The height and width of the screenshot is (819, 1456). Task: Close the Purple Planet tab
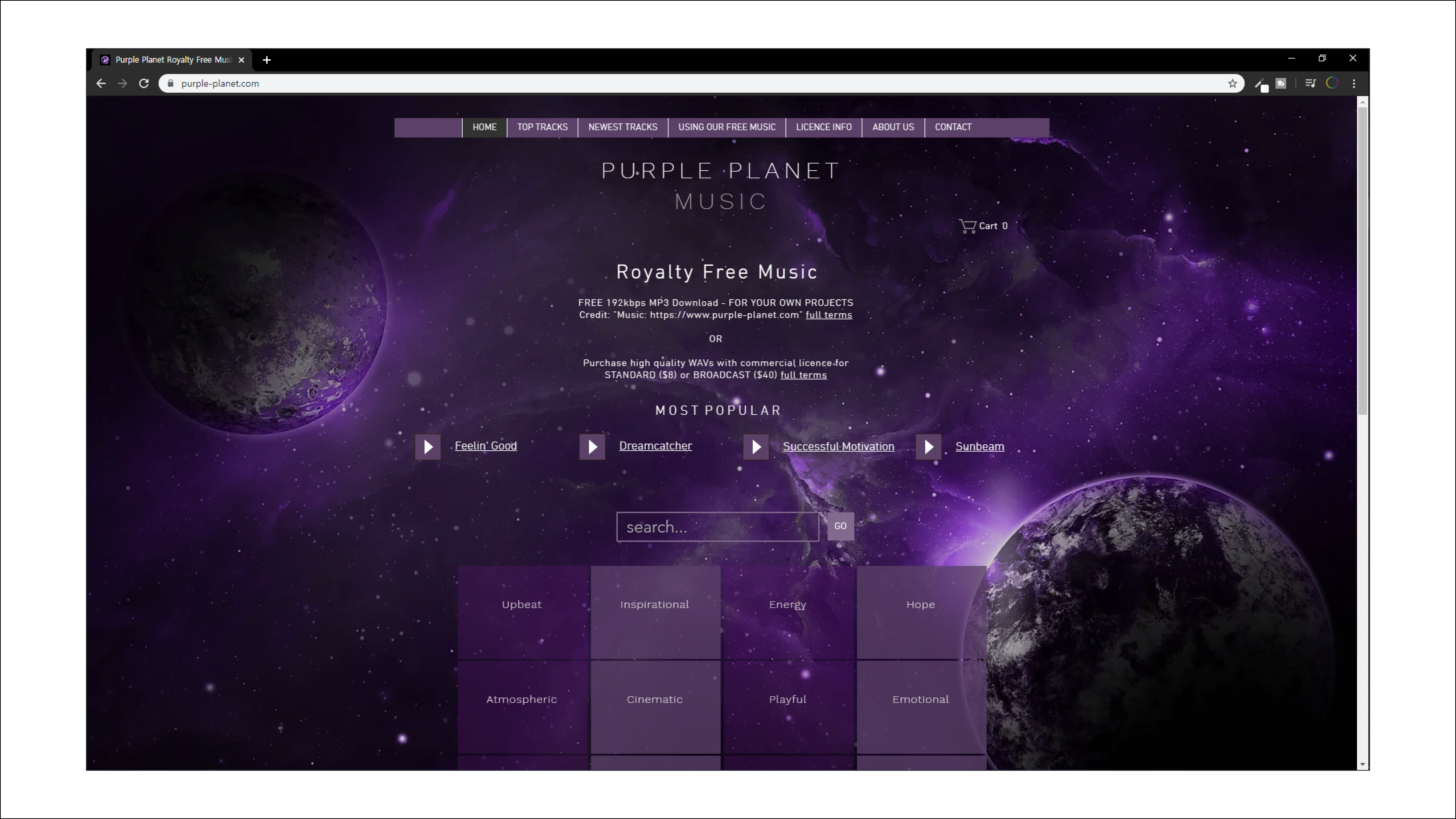[241, 60]
